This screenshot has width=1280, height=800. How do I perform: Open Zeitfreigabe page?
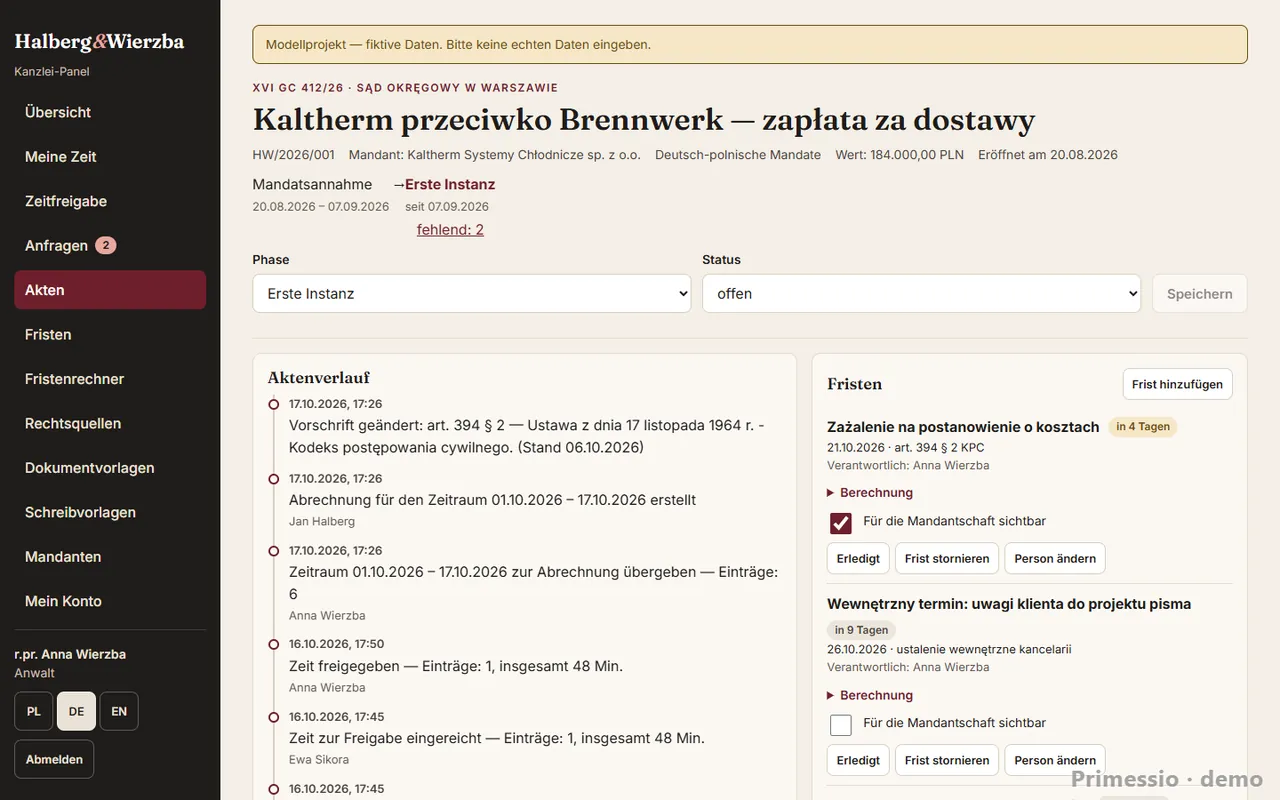tap(110, 201)
